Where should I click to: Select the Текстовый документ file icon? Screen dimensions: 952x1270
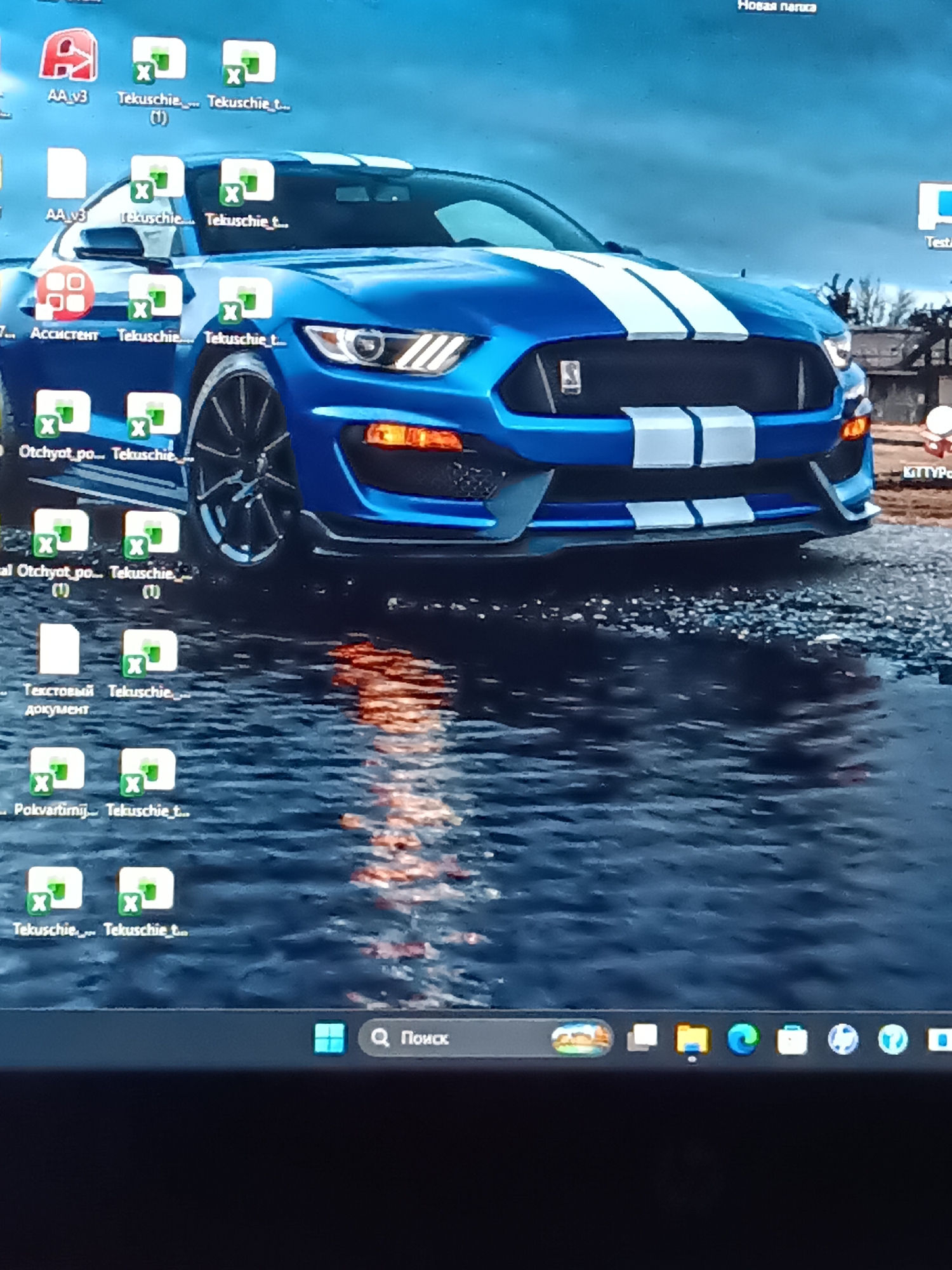coord(59,649)
